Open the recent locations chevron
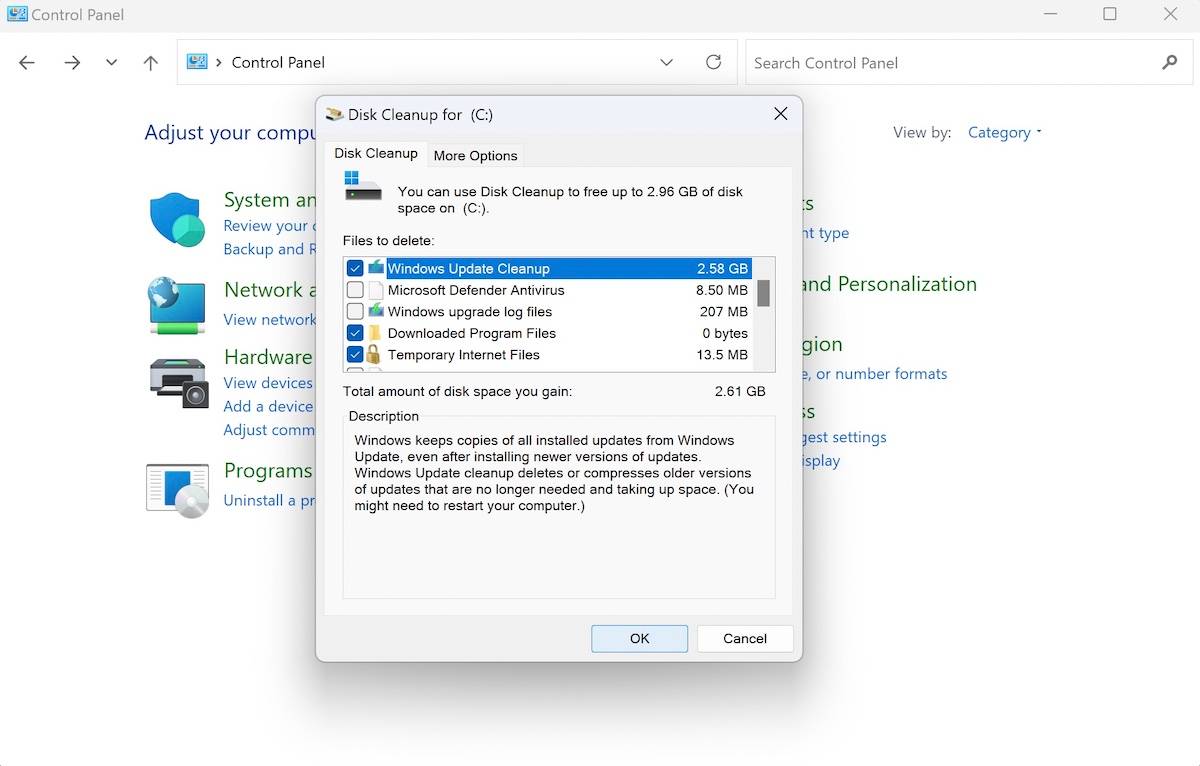The width and height of the screenshot is (1200, 766). tap(111, 63)
